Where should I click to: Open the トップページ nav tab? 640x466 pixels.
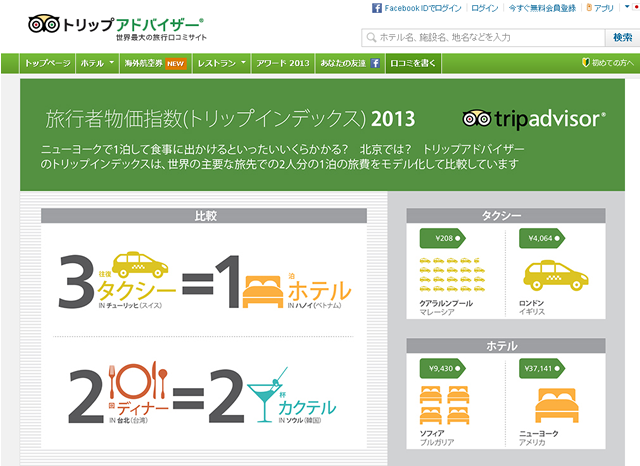(x=46, y=62)
